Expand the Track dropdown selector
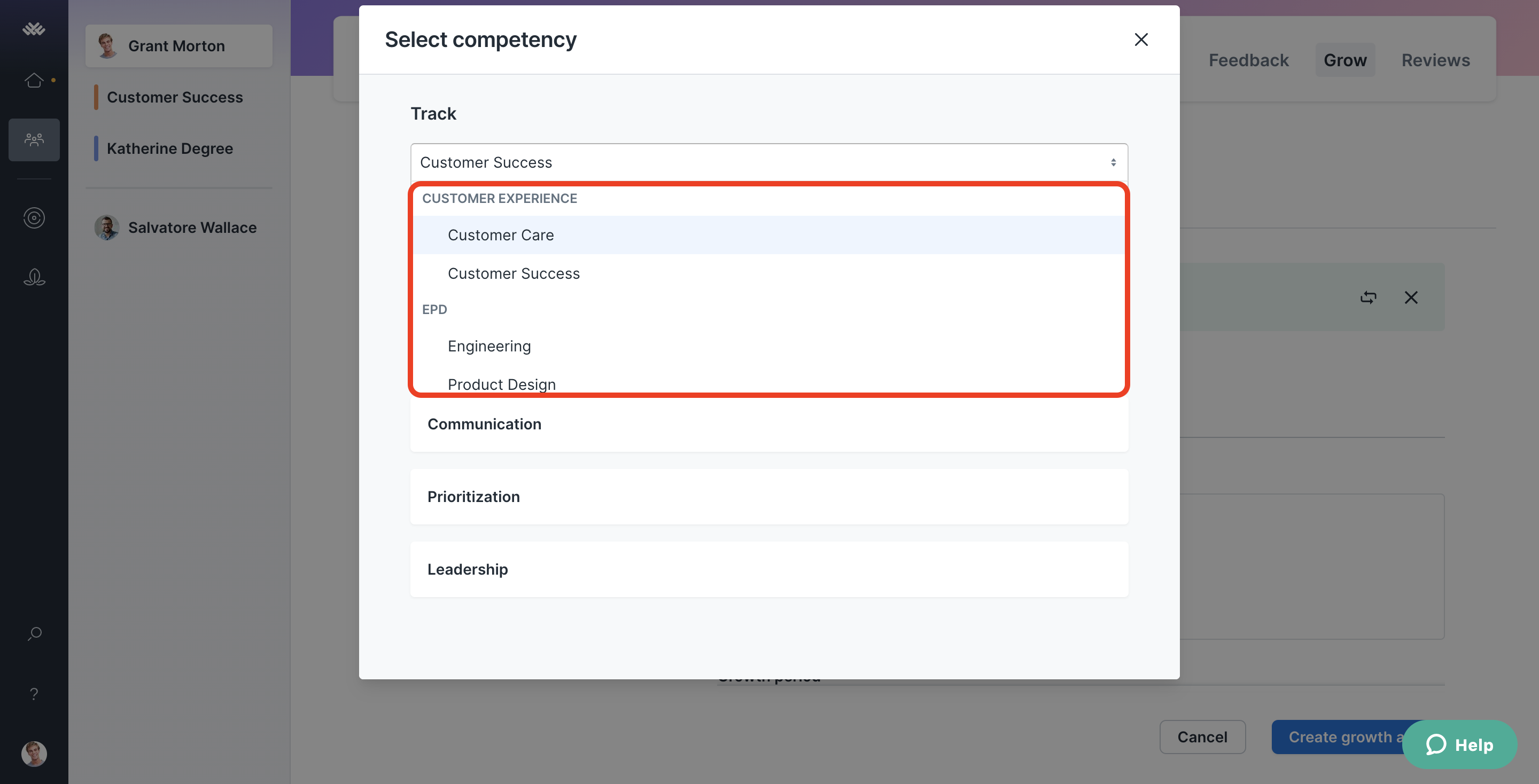 (x=769, y=162)
